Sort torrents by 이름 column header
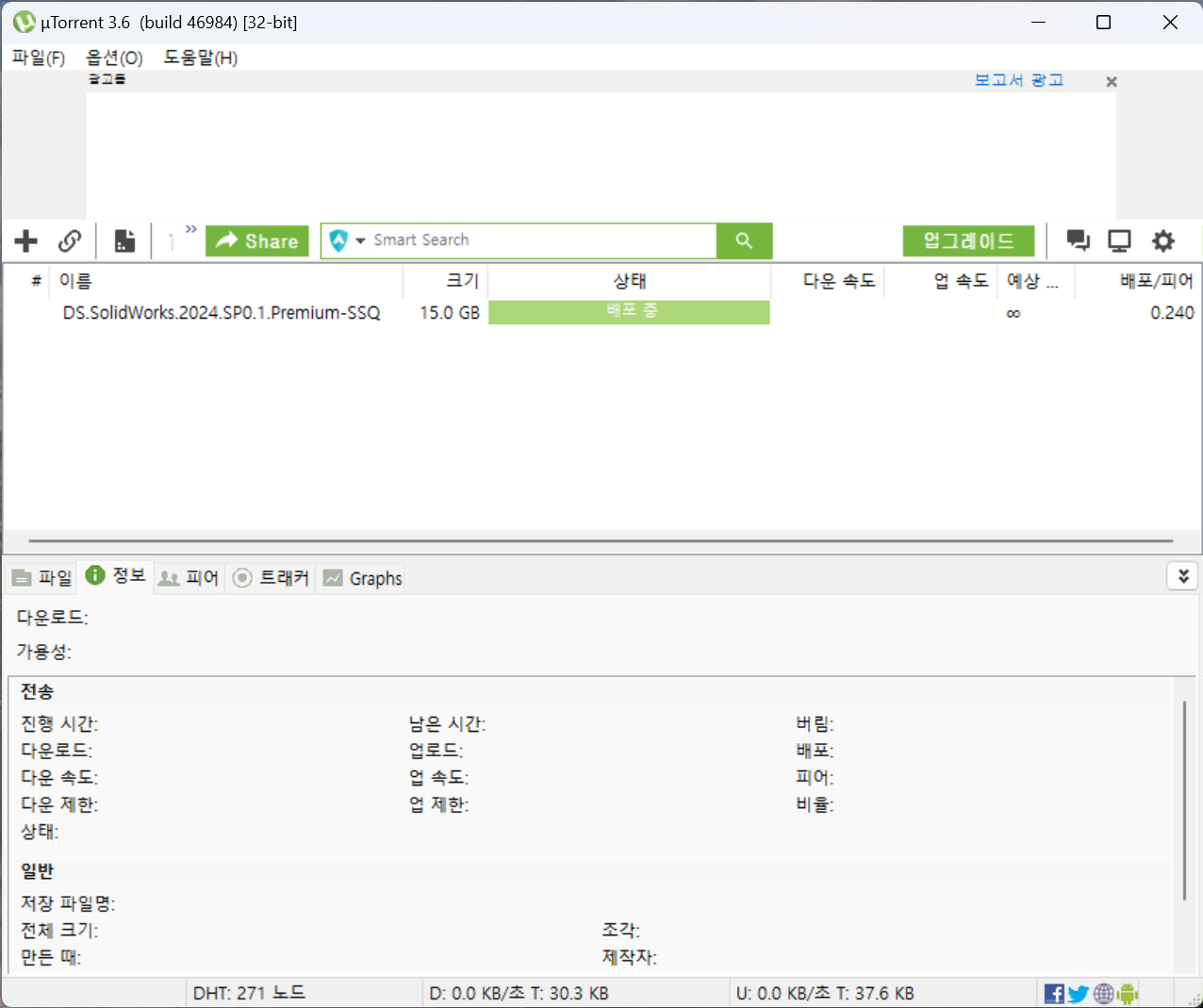The height and width of the screenshot is (1008, 1203). [x=227, y=281]
